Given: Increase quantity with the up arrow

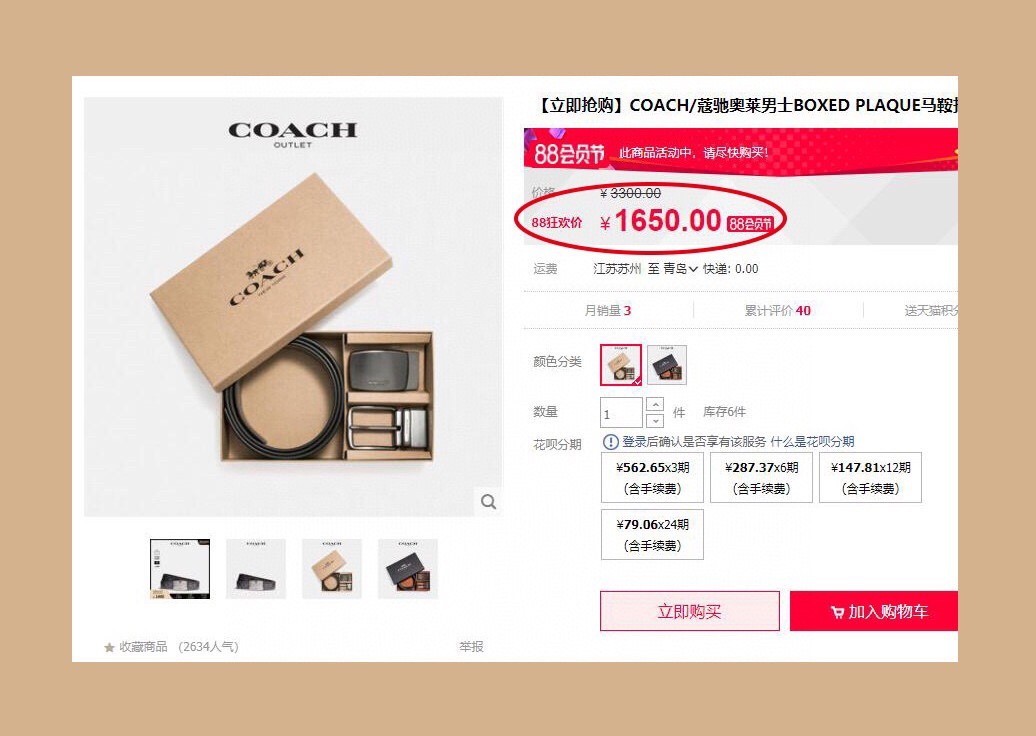Looking at the screenshot, I should [x=655, y=404].
